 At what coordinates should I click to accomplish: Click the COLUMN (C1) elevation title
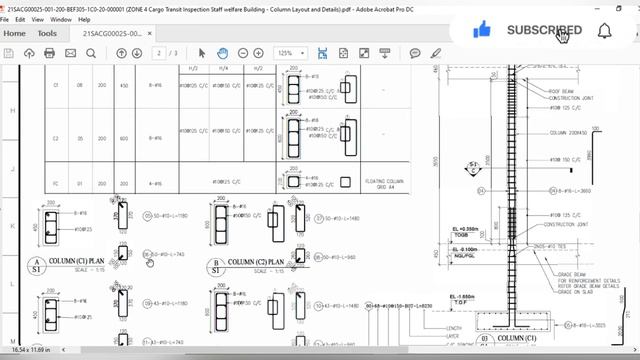pyautogui.click(x=517, y=338)
